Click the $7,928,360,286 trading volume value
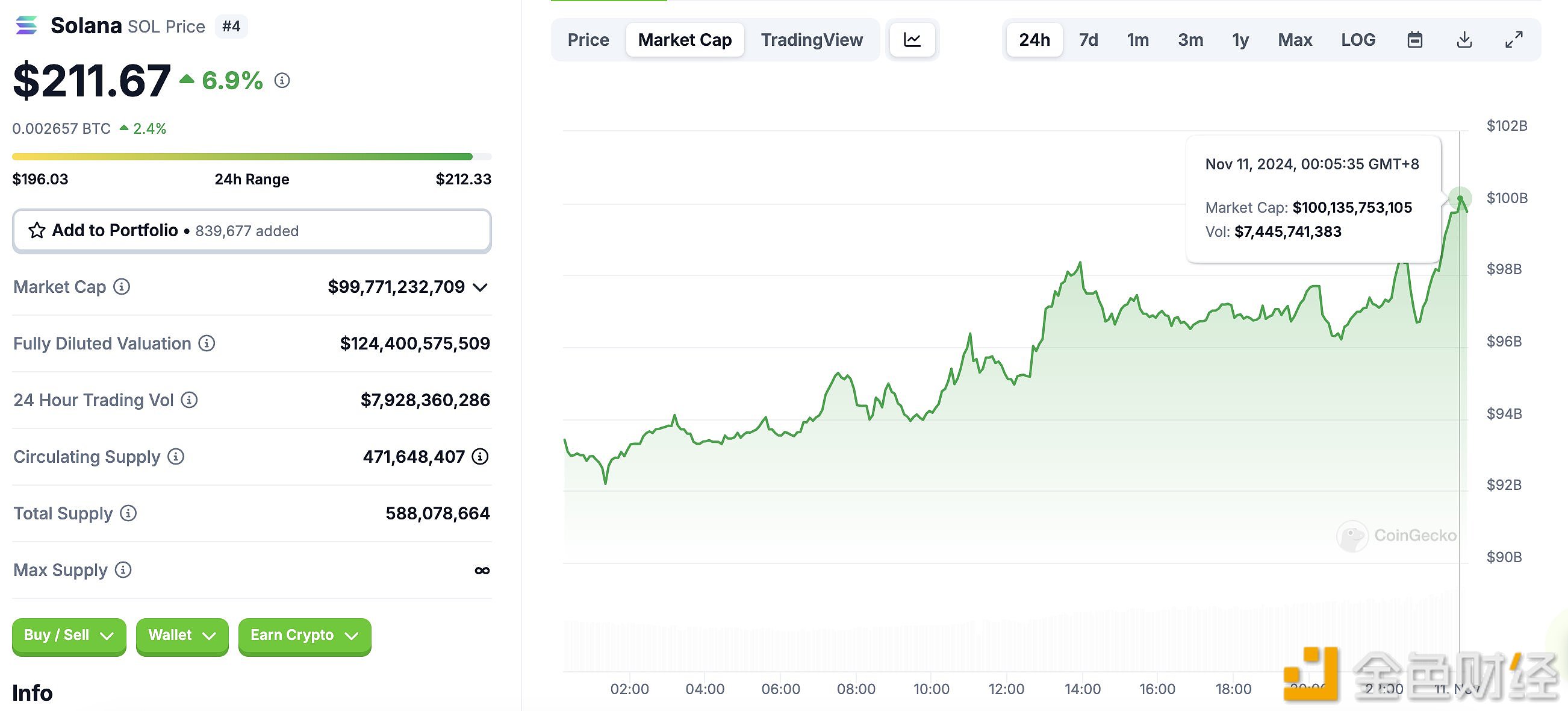Viewport: 1568px width, 711px height. tap(425, 399)
